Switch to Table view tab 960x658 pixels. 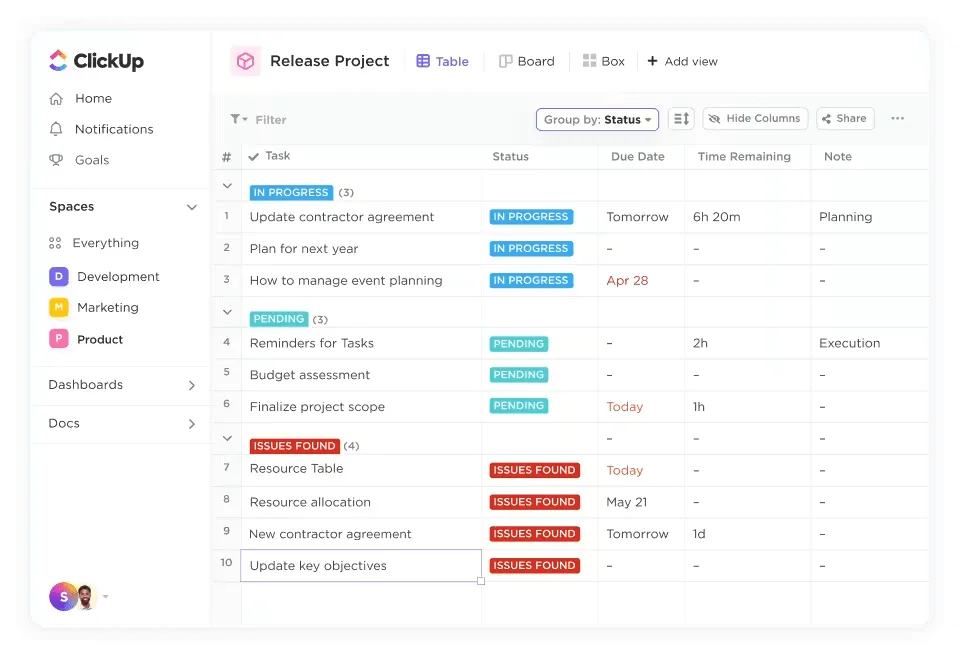click(x=443, y=61)
